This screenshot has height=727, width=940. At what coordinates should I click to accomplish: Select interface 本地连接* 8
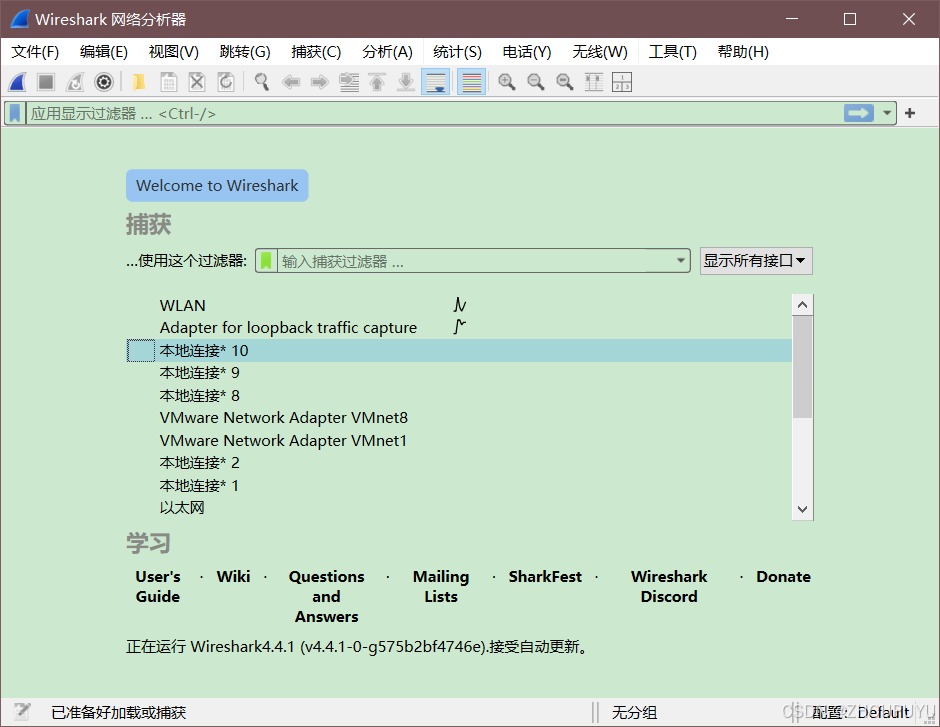pyautogui.click(x=459, y=396)
